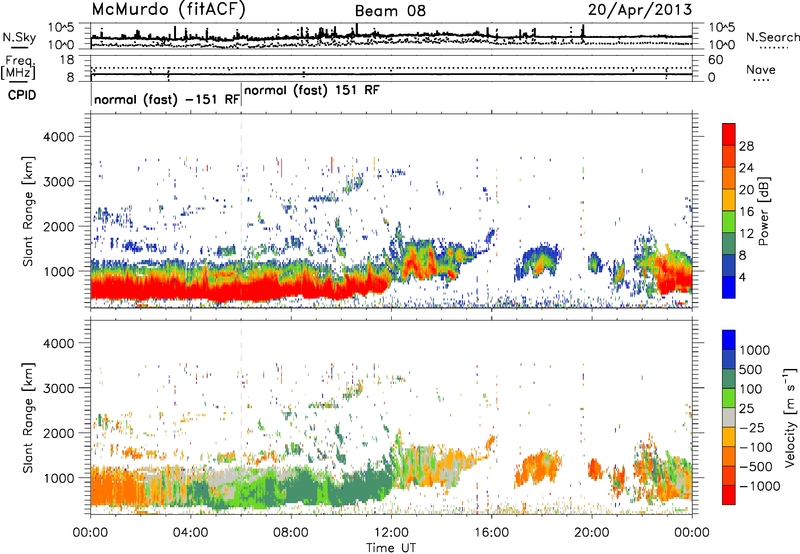Click the blue segment of Power colorbar
The width and height of the screenshot is (800, 554).
tap(729, 288)
